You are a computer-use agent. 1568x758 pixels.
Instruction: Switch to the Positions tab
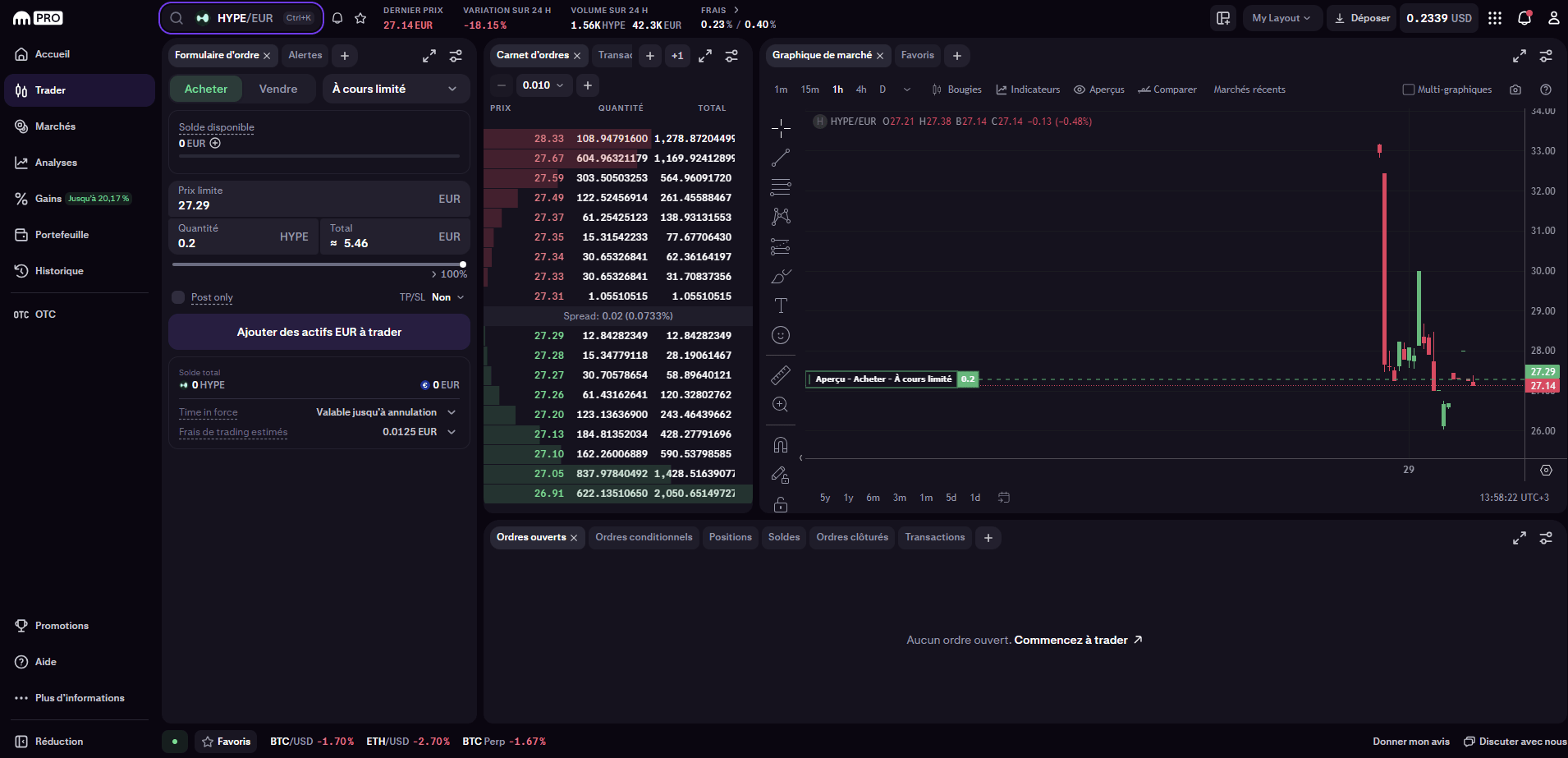coord(730,537)
